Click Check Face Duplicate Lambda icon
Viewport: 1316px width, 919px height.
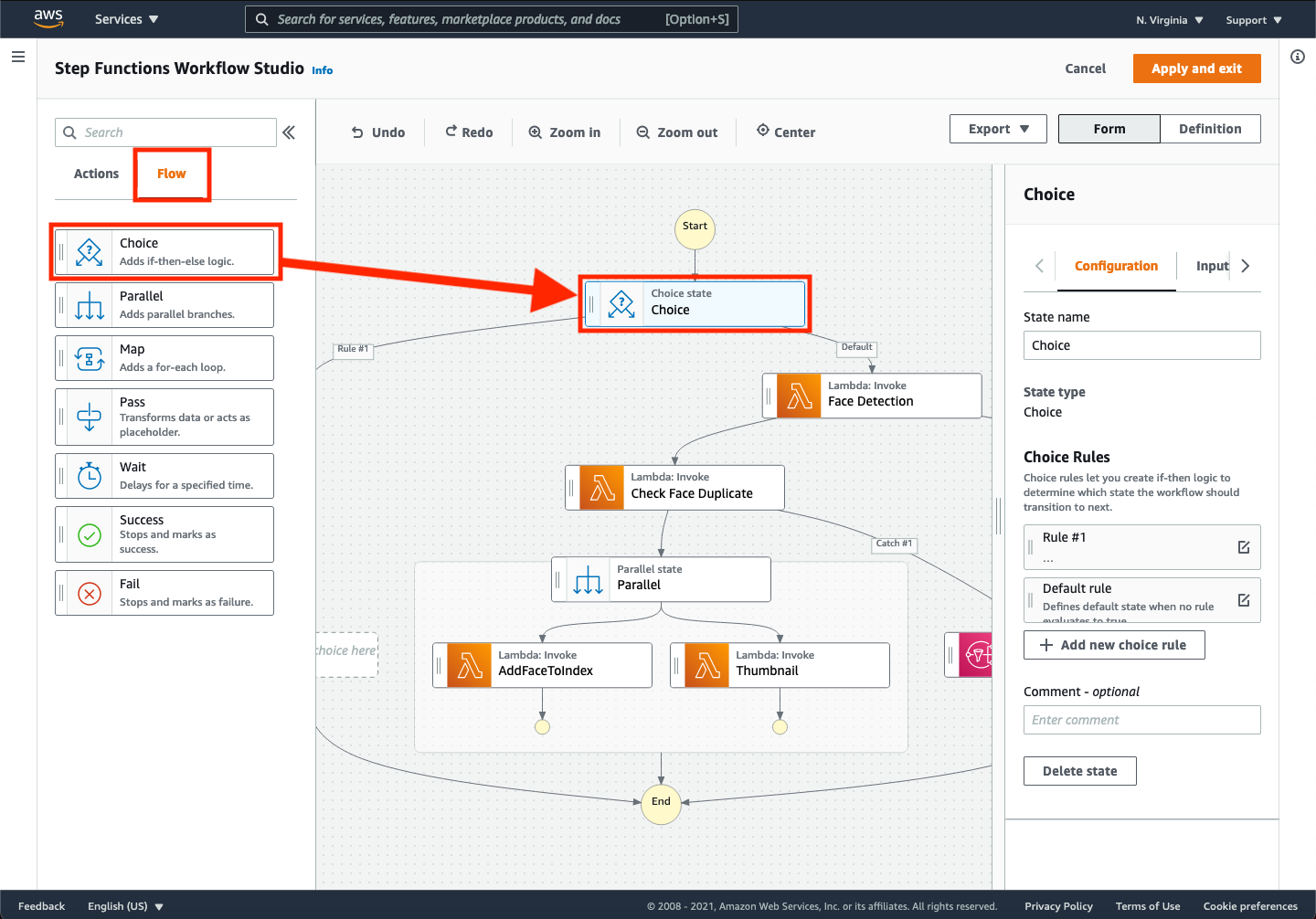point(601,488)
